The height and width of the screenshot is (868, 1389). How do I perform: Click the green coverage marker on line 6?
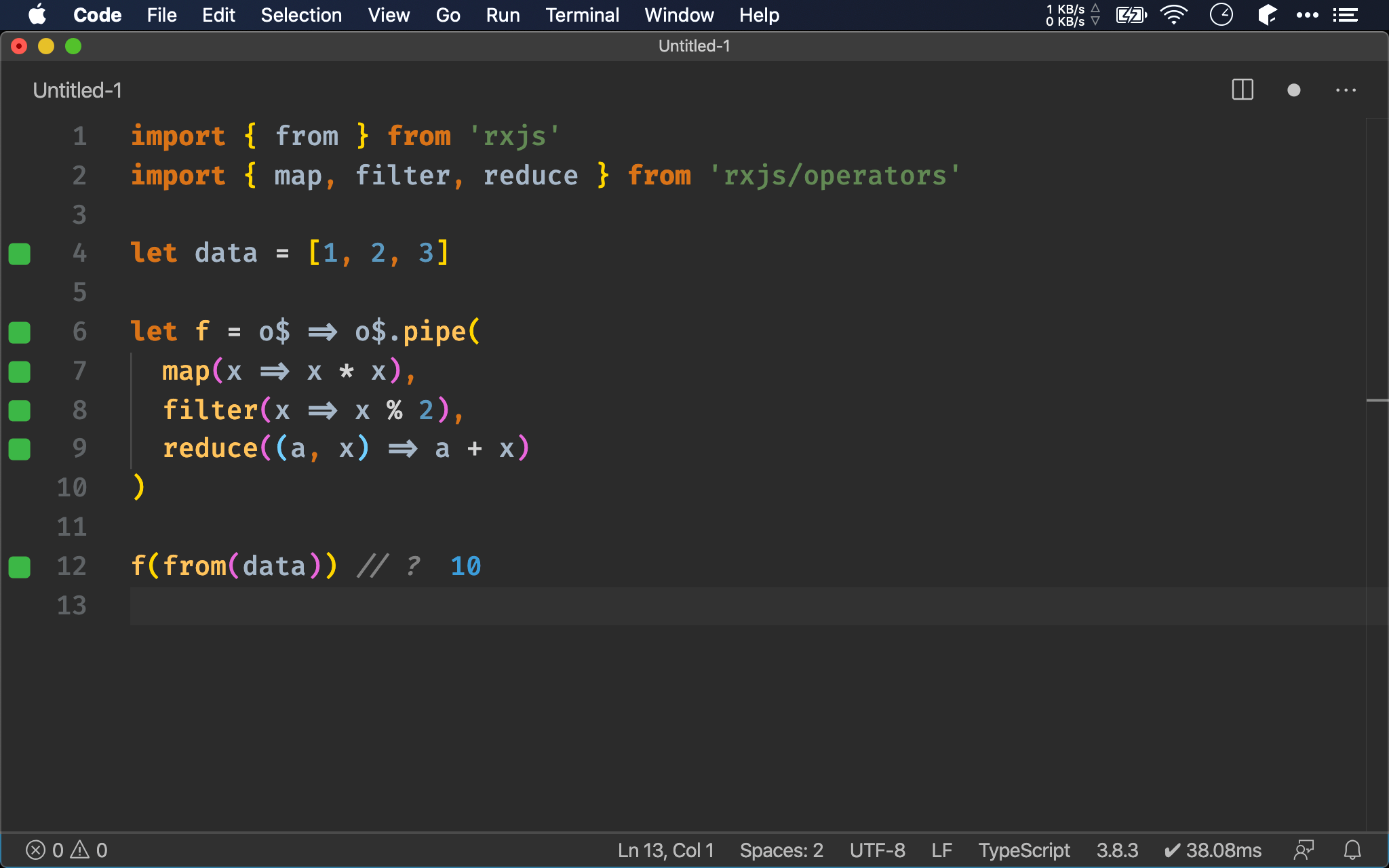pos(20,332)
